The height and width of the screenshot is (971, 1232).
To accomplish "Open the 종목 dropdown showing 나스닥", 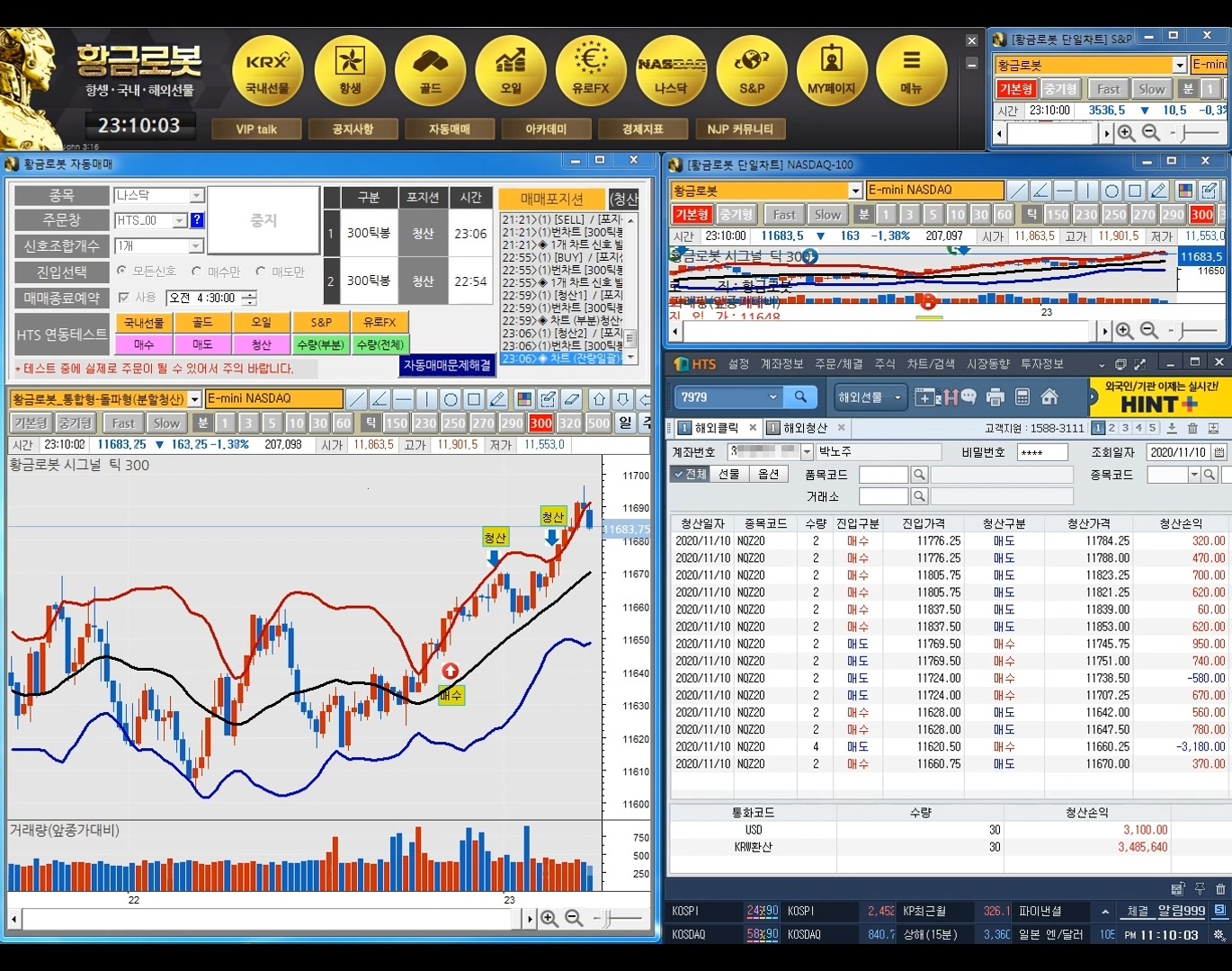I will (x=196, y=195).
